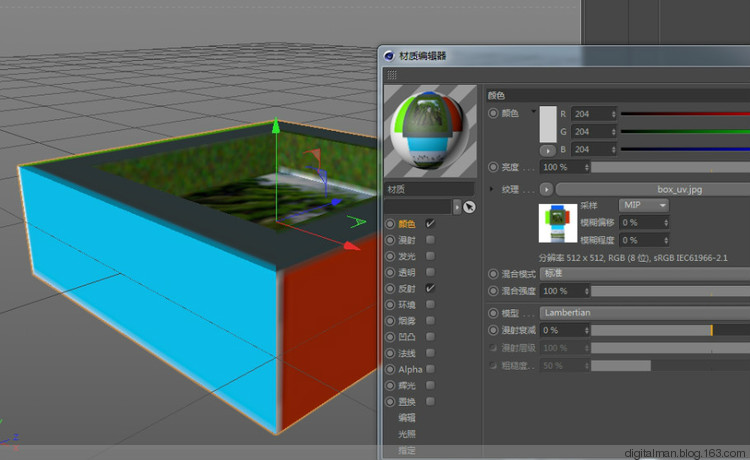This screenshot has width=750, height=460.
Task: Enable the Alpha channel checkbox
Action: [430, 369]
